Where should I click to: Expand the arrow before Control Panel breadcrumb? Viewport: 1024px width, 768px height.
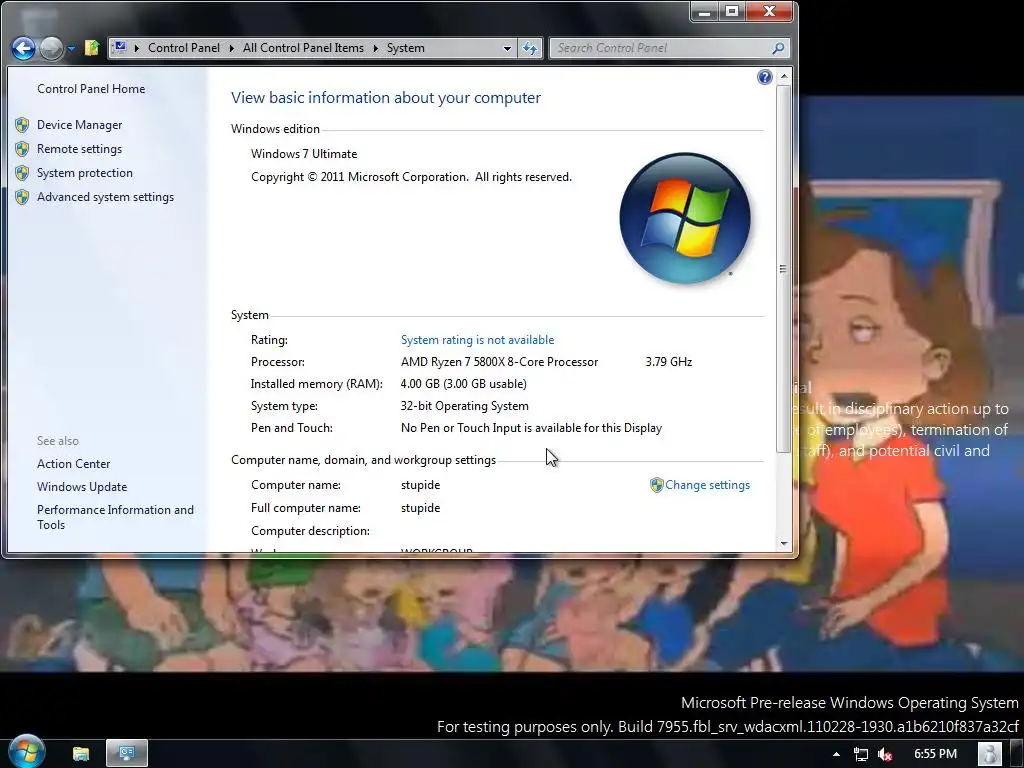click(x=136, y=48)
